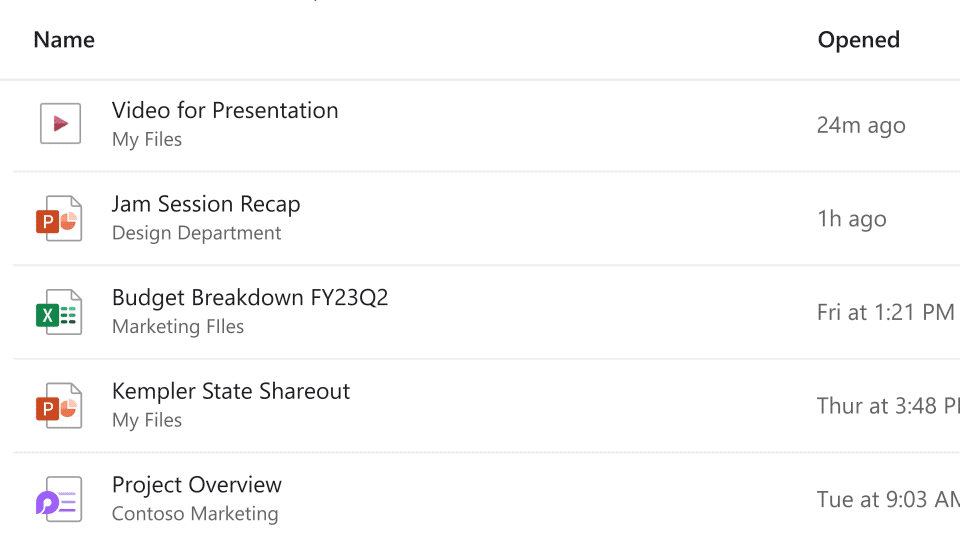Click the video file icon for Video for Presentation
The width and height of the screenshot is (960, 540).
coord(60,124)
